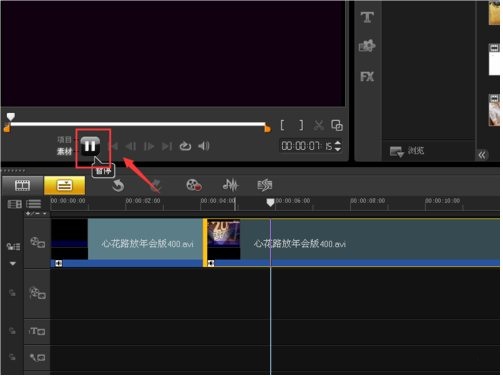Click the timeline playhead marker
The height and width of the screenshot is (377, 503).
[x=270, y=202]
